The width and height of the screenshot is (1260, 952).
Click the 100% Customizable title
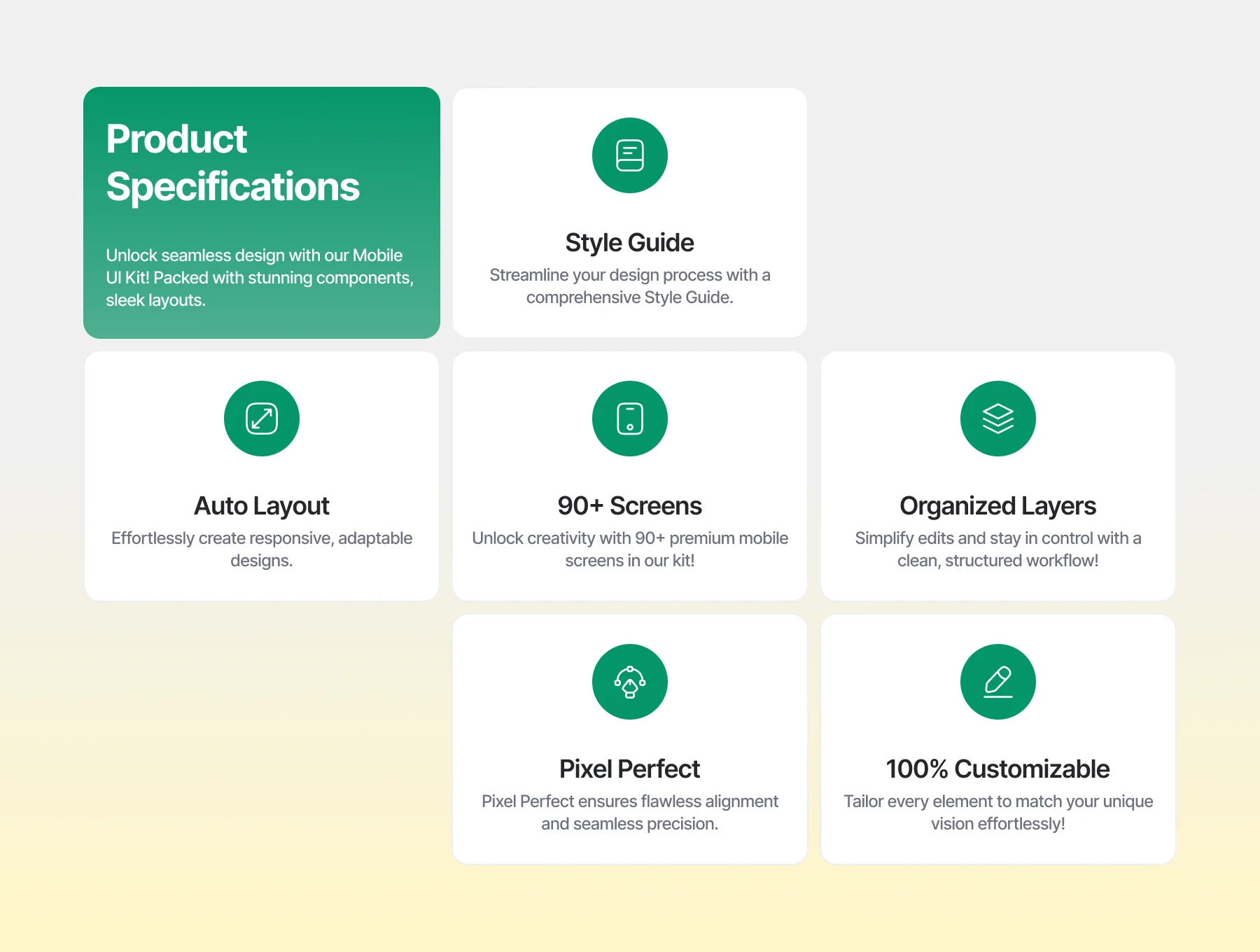998,769
